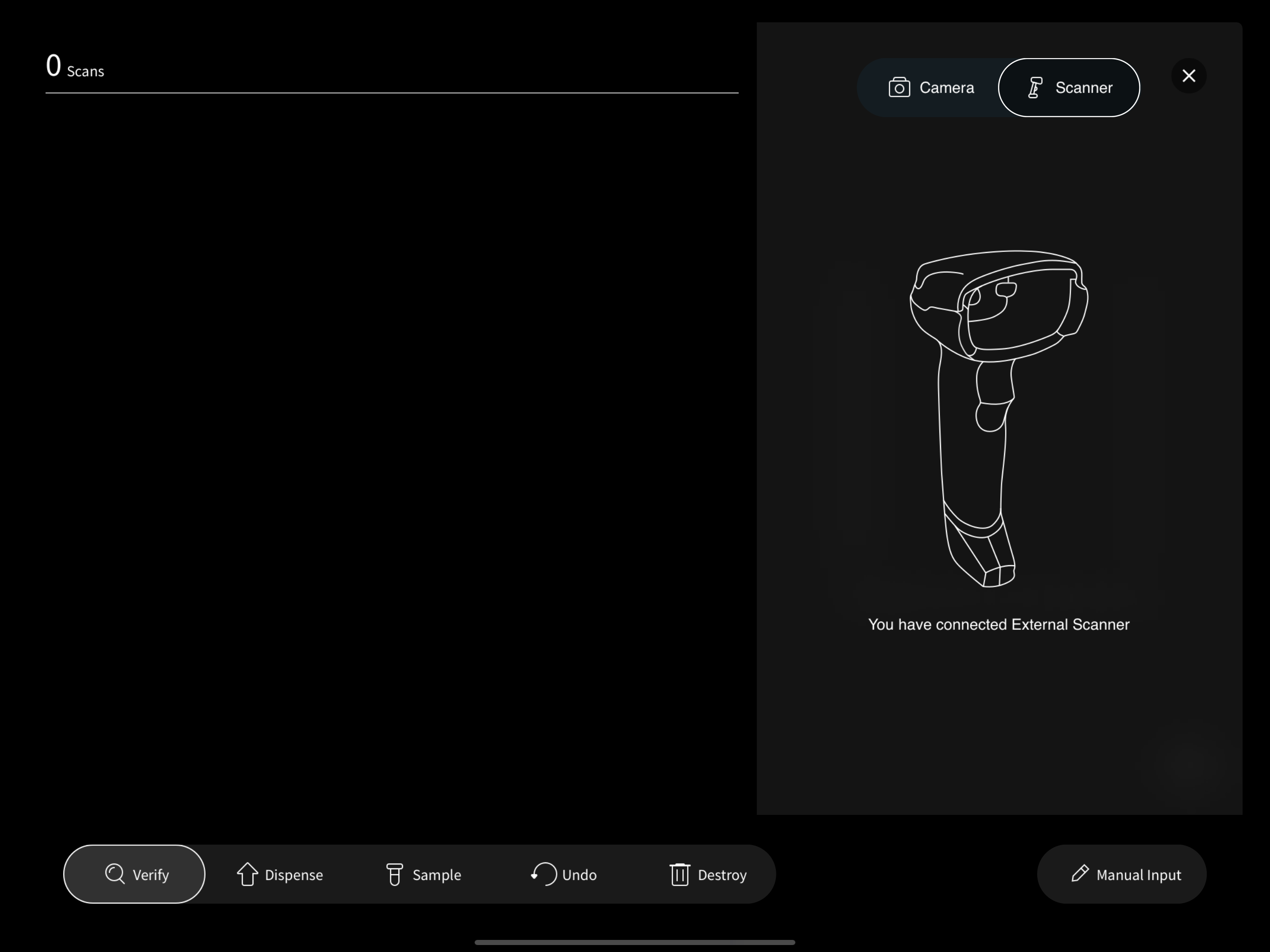
Task: Select the Destroy action
Action: click(708, 874)
